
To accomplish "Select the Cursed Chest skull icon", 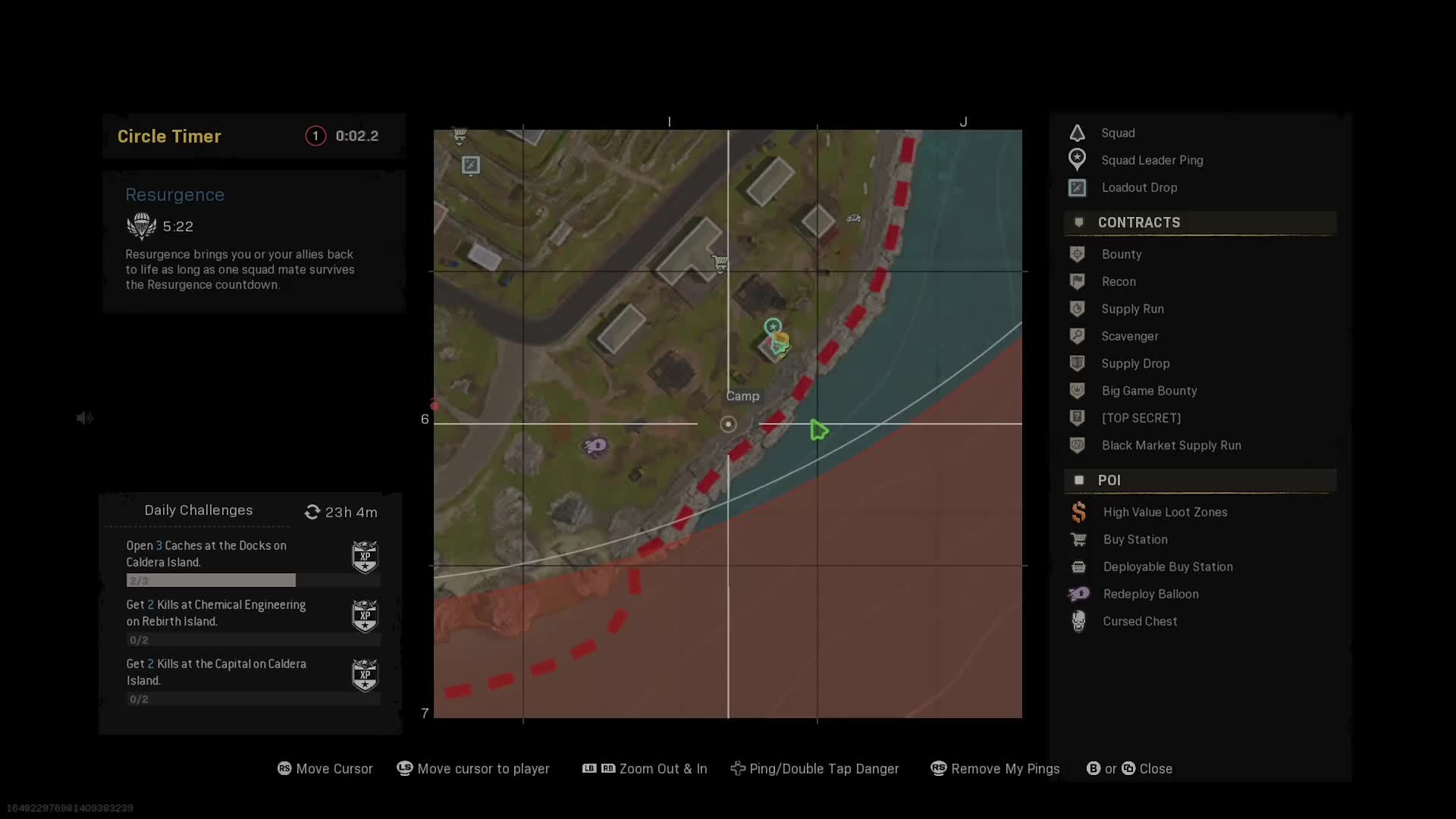I will [x=1078, y=621].
